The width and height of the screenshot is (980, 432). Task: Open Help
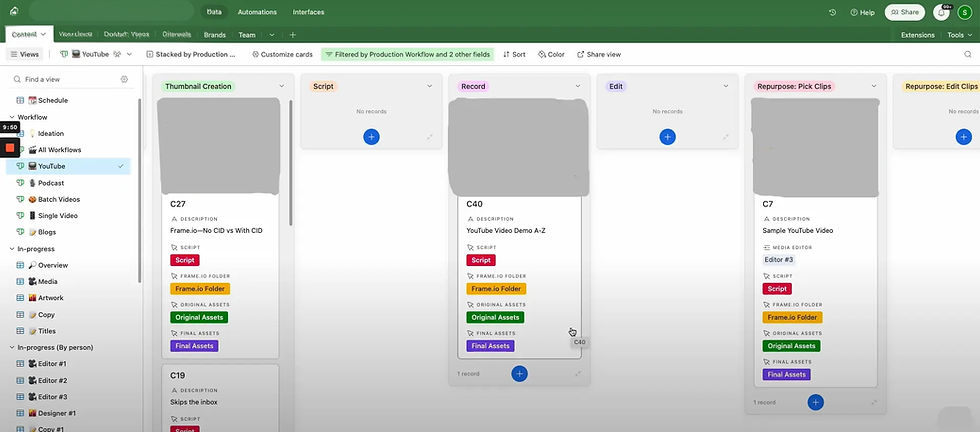pyautogui.click(x=862, y=12)
